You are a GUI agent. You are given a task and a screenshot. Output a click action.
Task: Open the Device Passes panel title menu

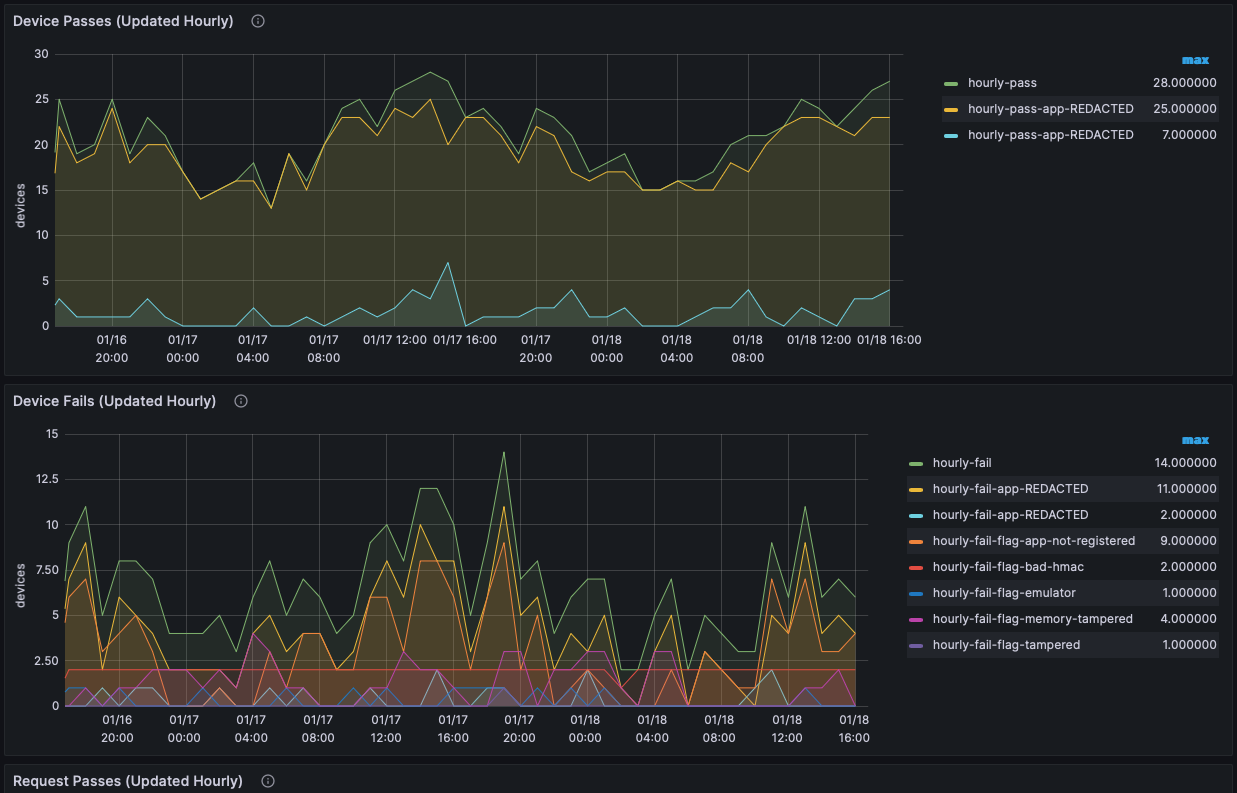(122, 21)
